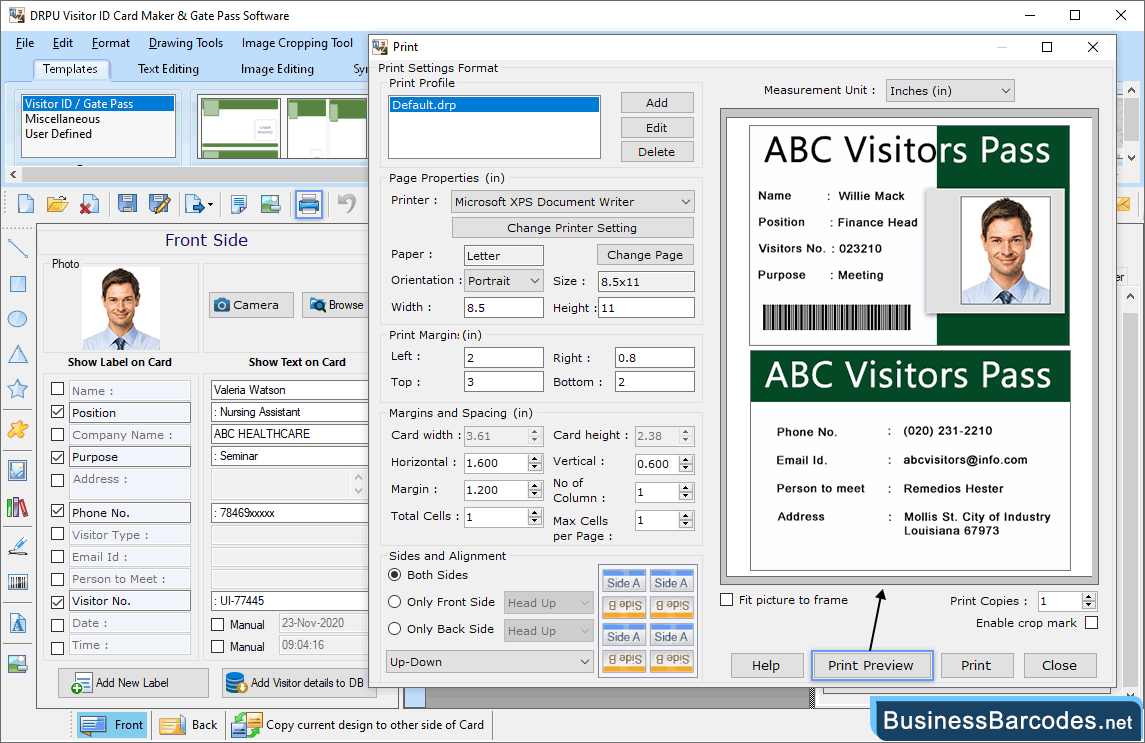Click the Export arrow toolbar icon
This screenshot has width=1145, height=743.
point(198,204)
